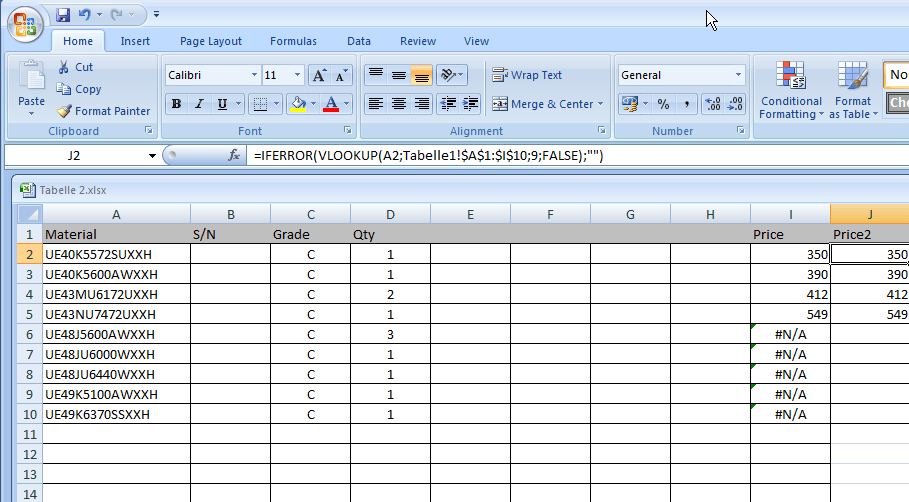Activate the Format Painter
The image size is (909, 502).
point(104,111)
